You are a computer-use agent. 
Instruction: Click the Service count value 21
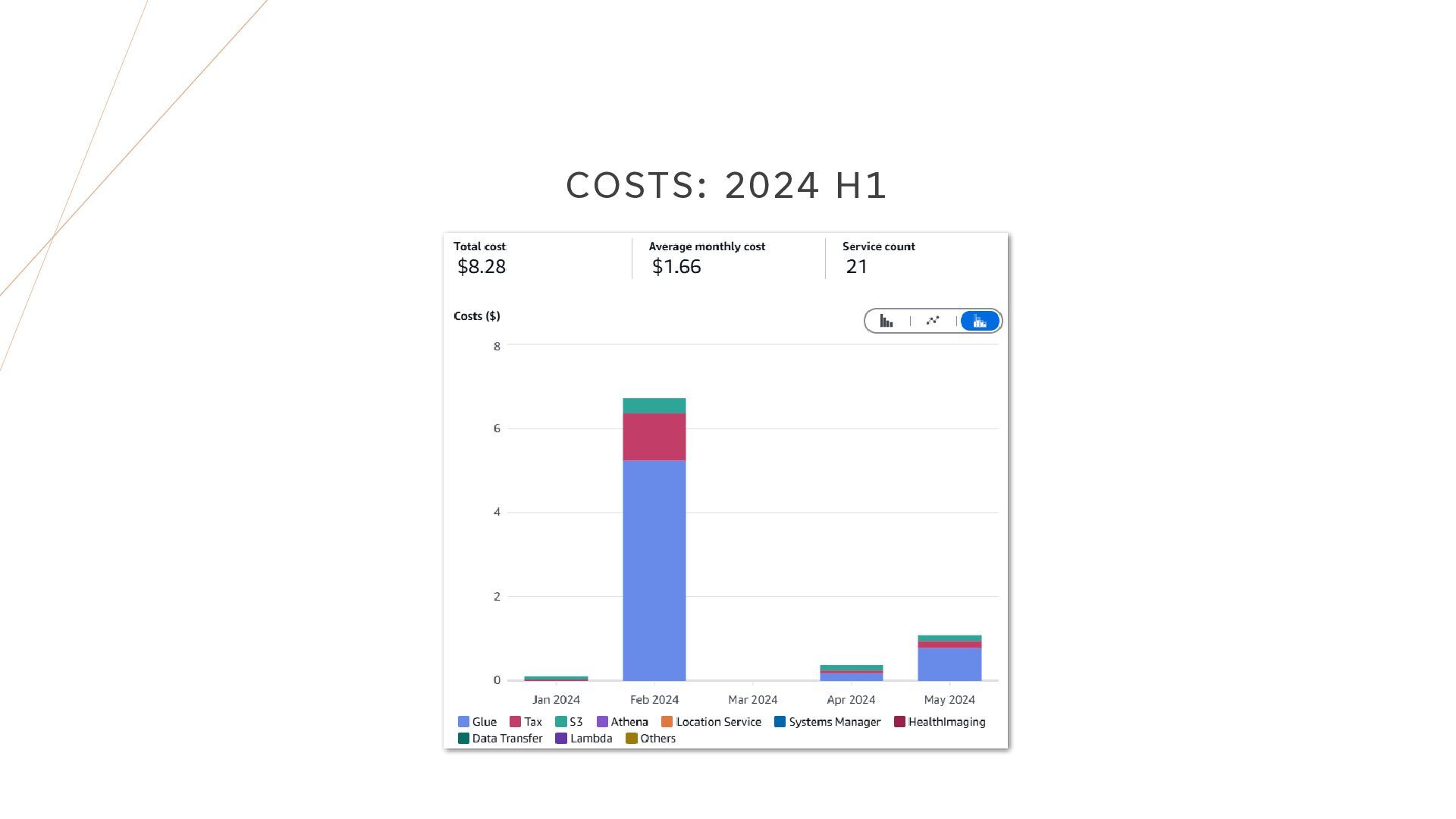point(856,267)
